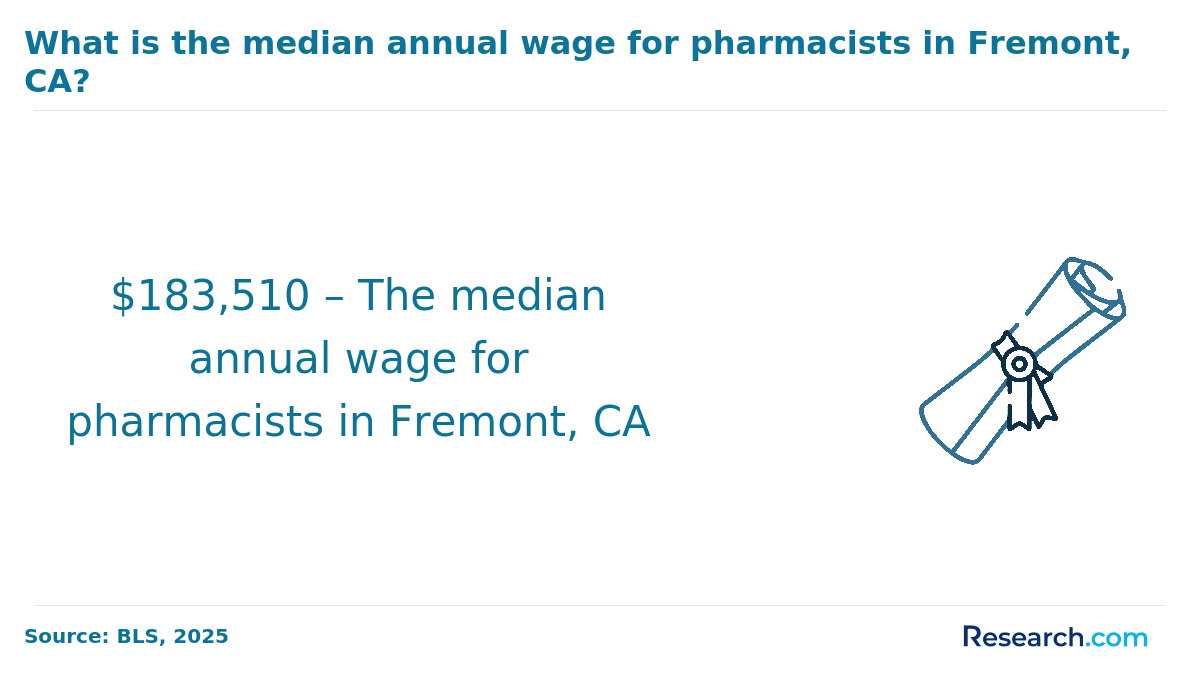Click the divider line under the heading

(x=600, y=110)
